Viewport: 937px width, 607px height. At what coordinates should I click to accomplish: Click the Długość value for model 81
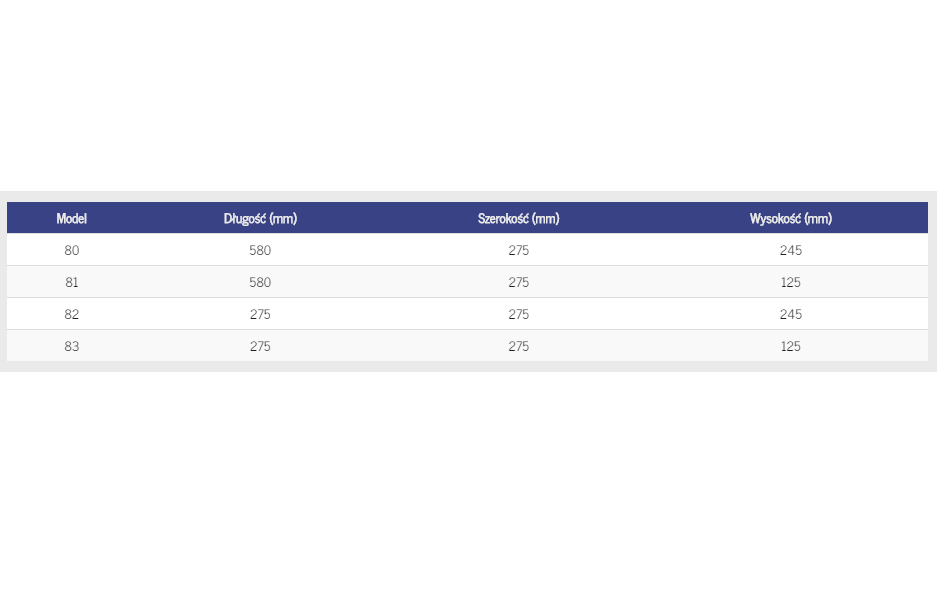pos(260,282)
